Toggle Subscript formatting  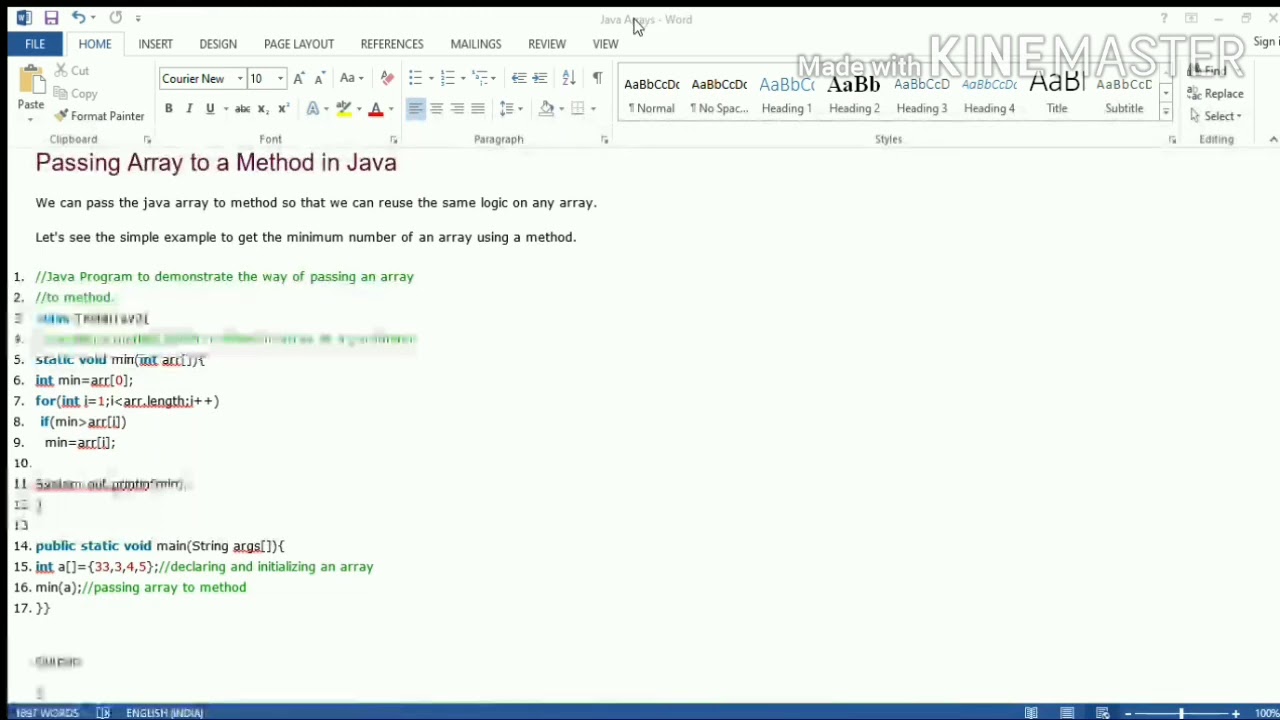point(263,108)
